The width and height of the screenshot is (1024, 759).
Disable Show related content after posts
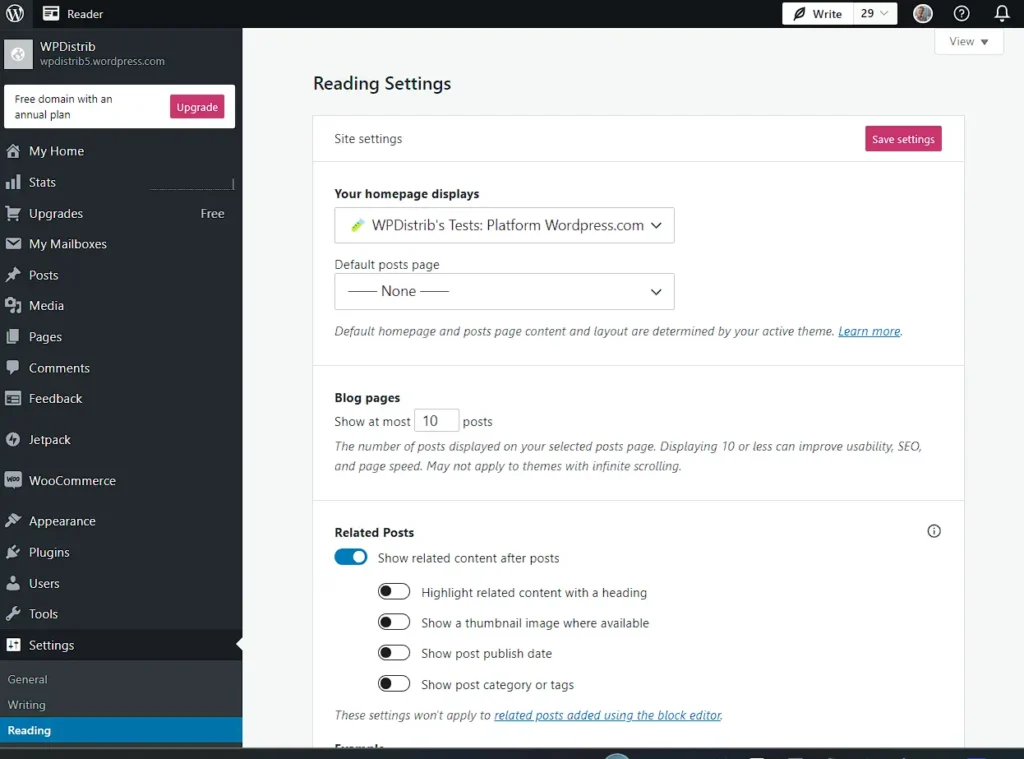(351, 557)
